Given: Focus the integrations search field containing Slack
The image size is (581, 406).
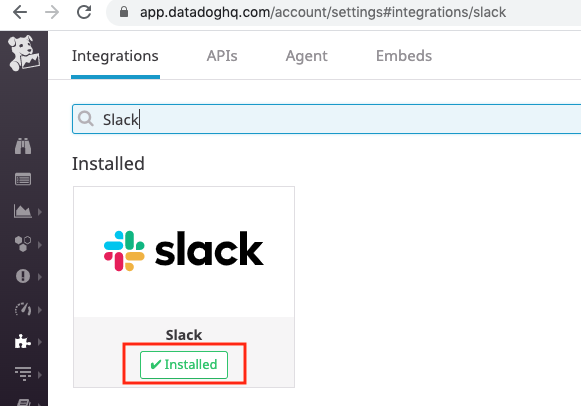Looking at the screenshot, I should [326, 119].
